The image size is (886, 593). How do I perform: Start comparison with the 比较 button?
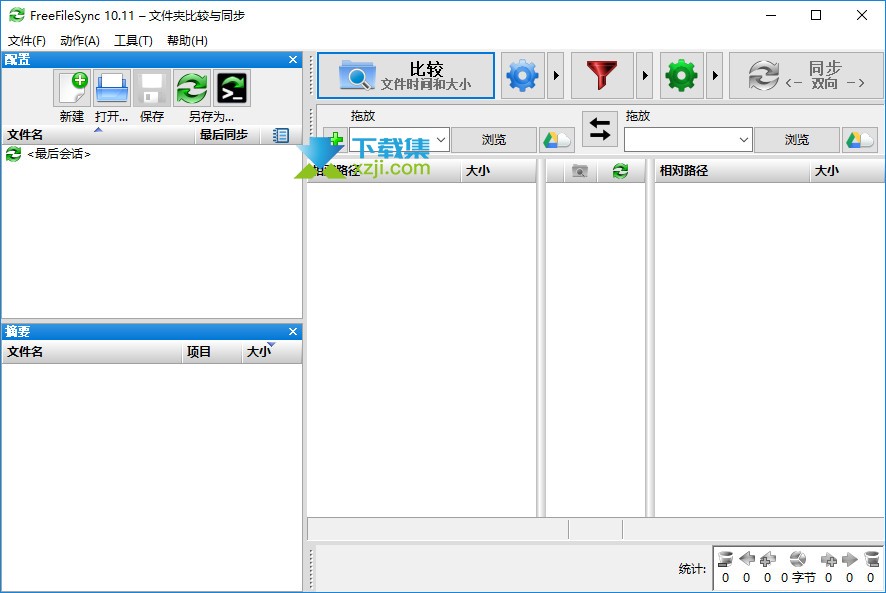click(406, 76)
